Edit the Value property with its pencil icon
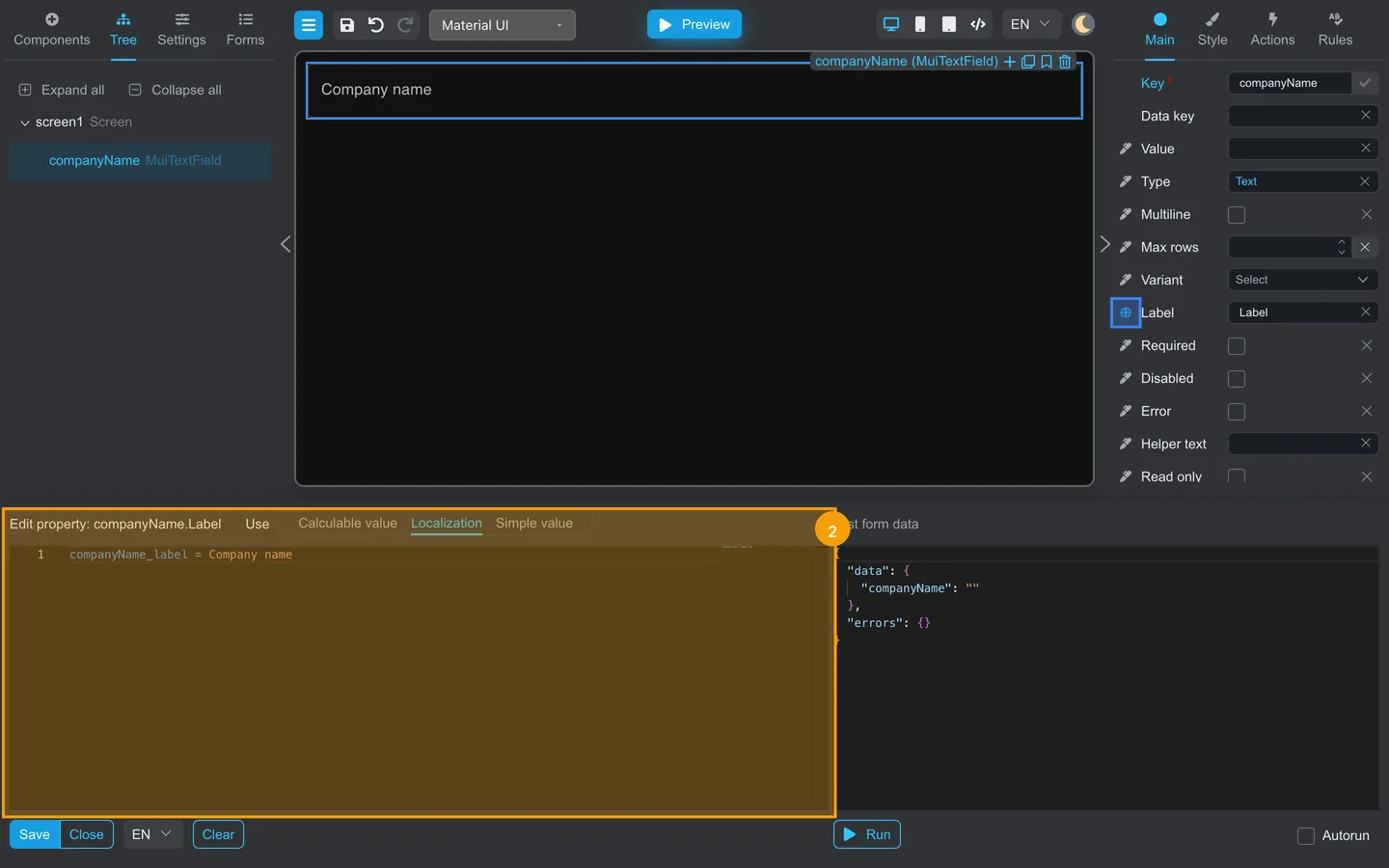1389x868 pixels. [x=1126, y=149]
